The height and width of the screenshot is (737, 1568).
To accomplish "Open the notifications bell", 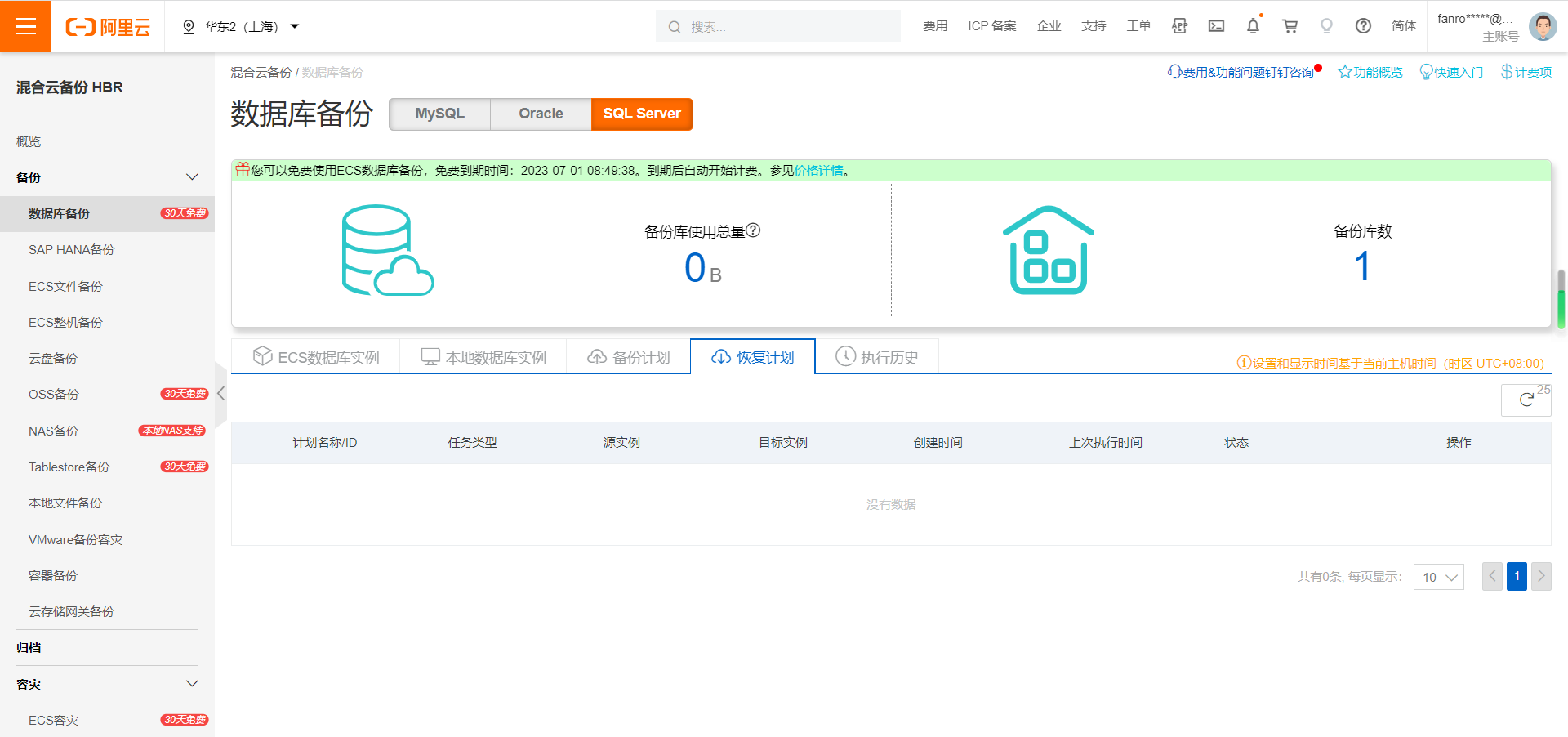I will tap(1253, 26).
